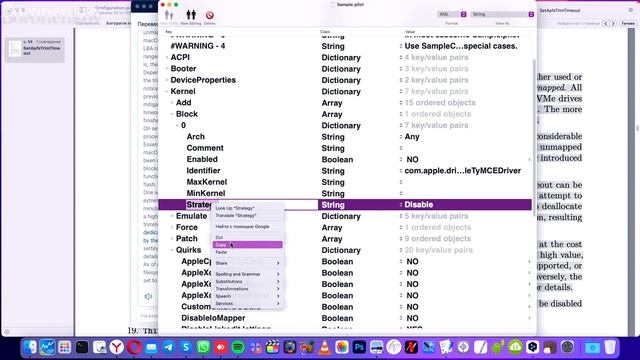The image size is (640, 360).
Task: Open the Format XML popup
Action: (x=452, y=14)
